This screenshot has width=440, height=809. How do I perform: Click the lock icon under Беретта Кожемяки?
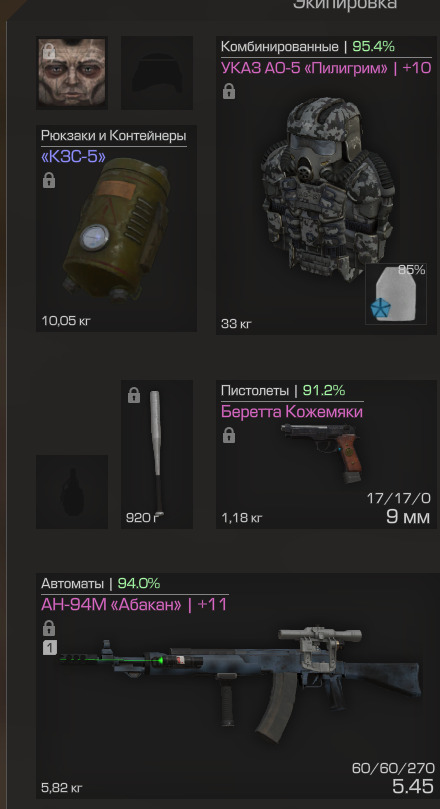[229, 436]
